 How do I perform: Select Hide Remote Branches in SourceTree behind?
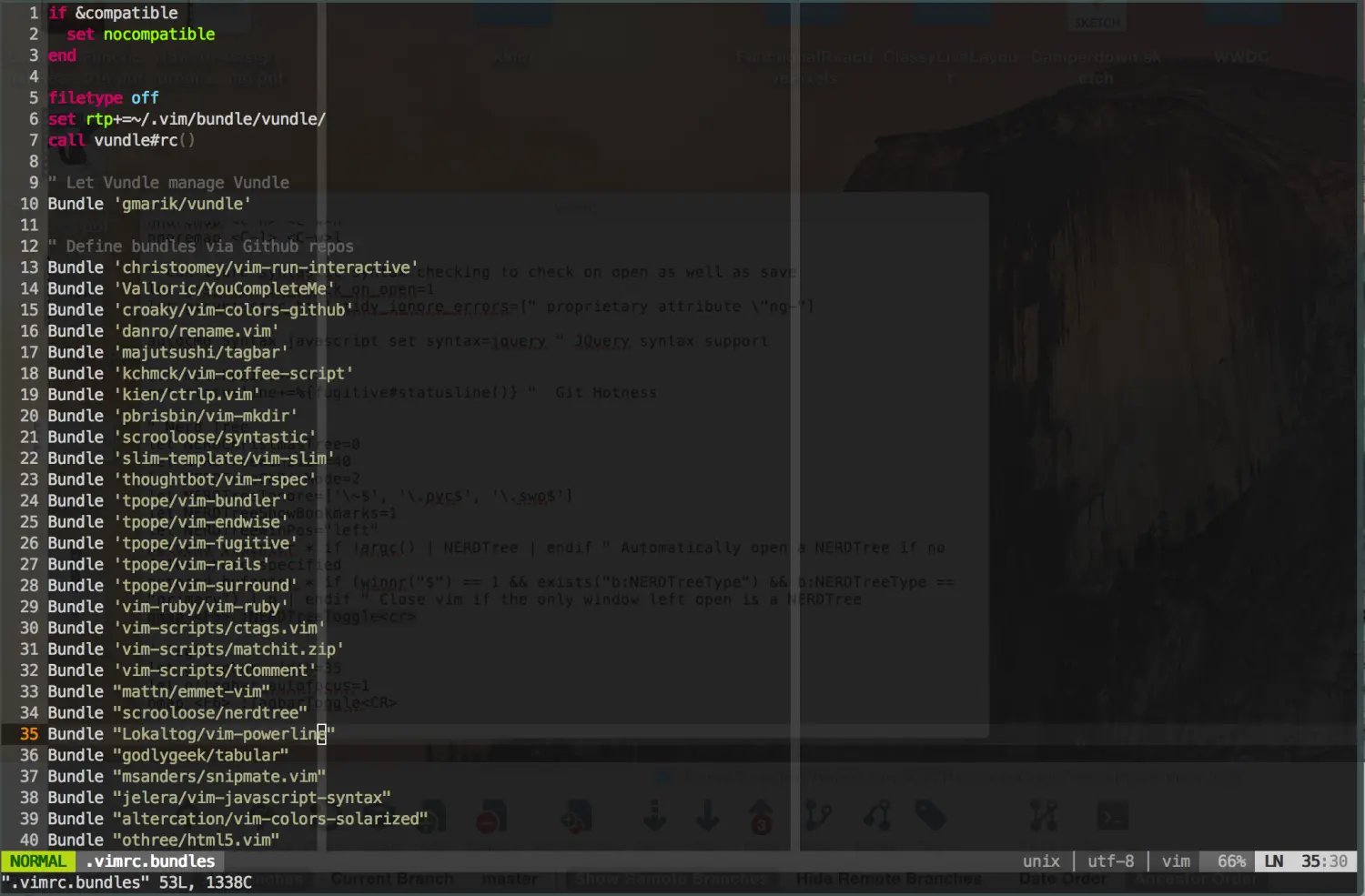coord(889,879)
